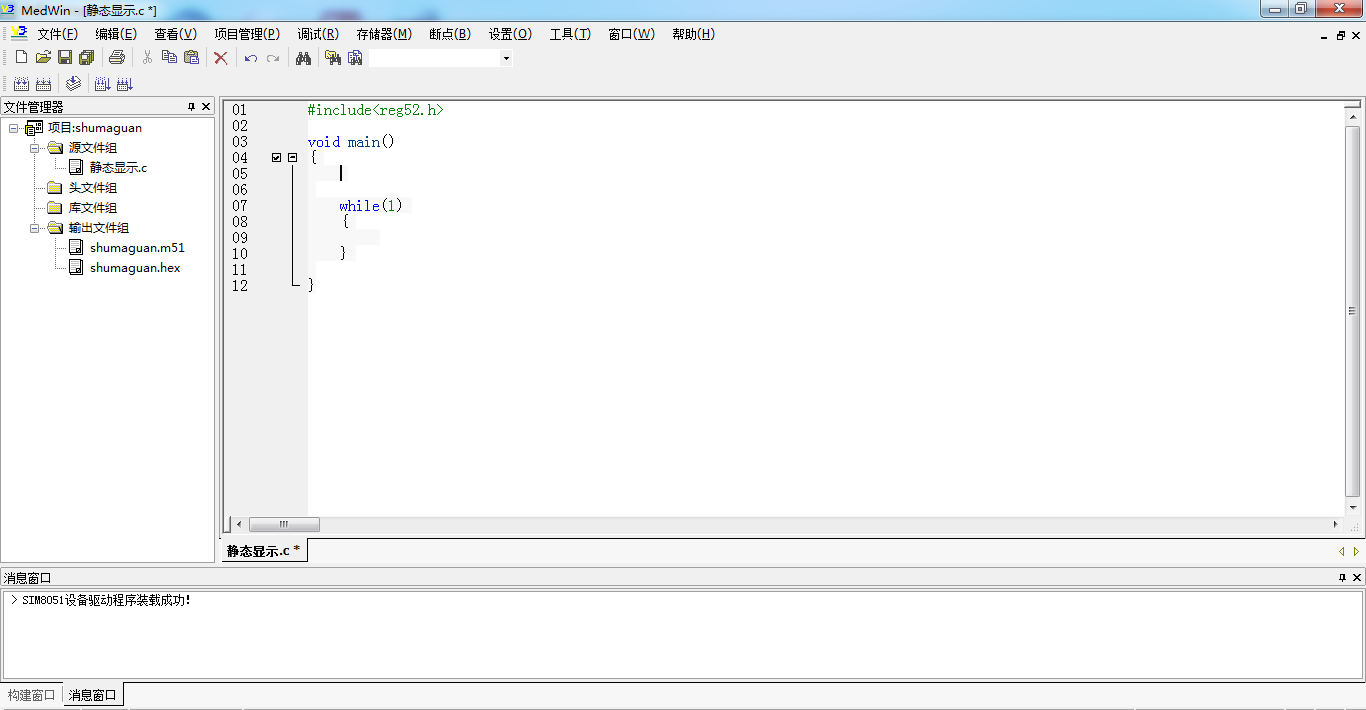This screenshot has width=1366, height=710.
Task: Click the vertical scrollbar down arrow
Action: point(1353,508)
